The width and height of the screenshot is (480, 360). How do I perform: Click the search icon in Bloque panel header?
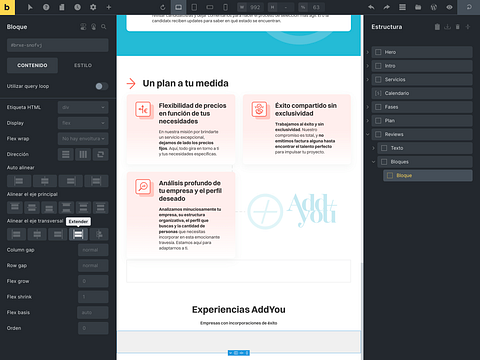(x=104, y=27)
